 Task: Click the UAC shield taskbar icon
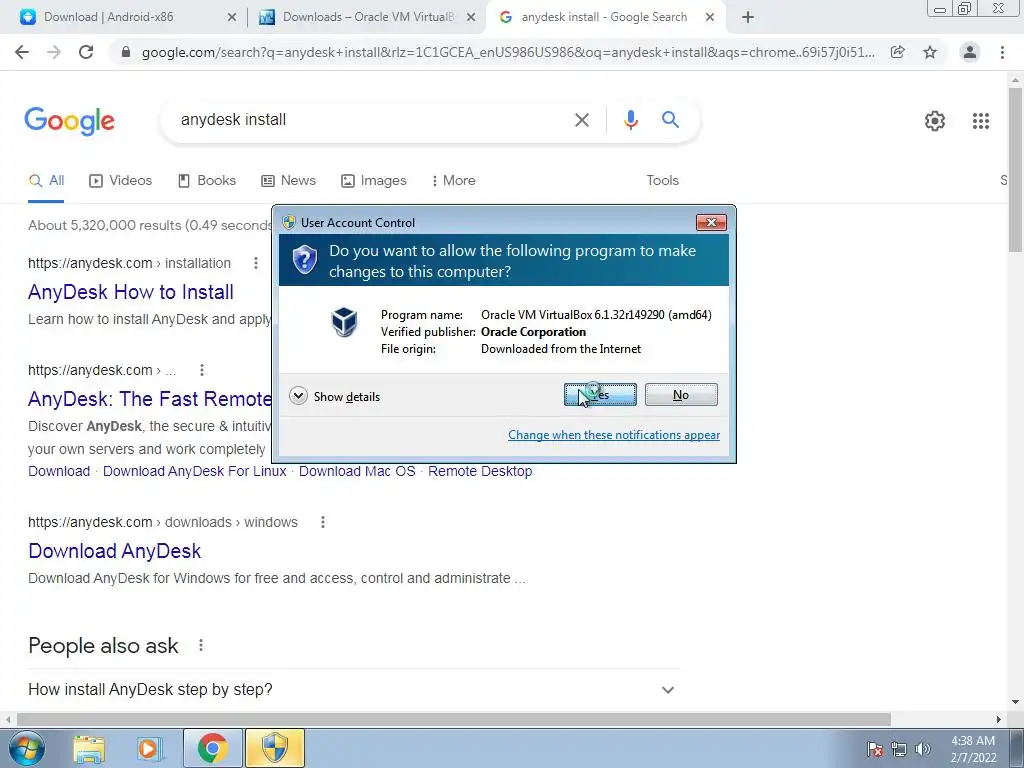pyautogui.click(x=275, y=748)
